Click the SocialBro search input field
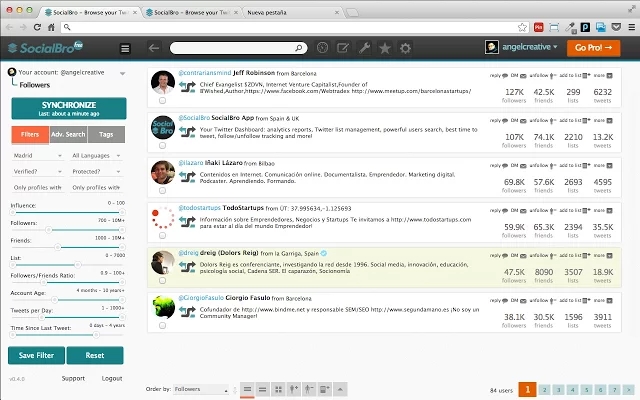Screen dimensions: 640x400 click(x=236, y=47)
